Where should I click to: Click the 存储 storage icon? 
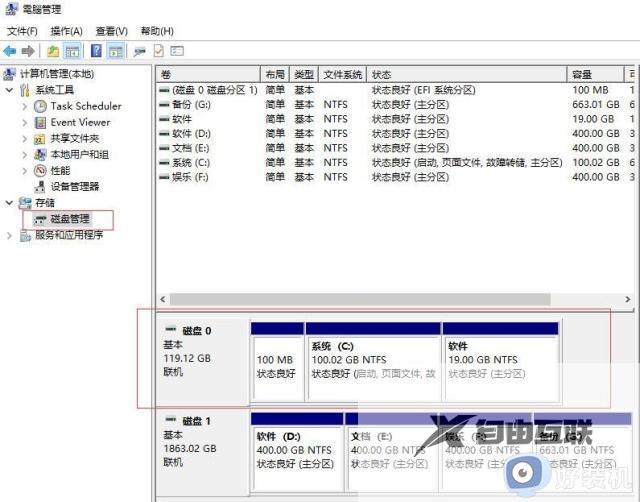point(25,203)
